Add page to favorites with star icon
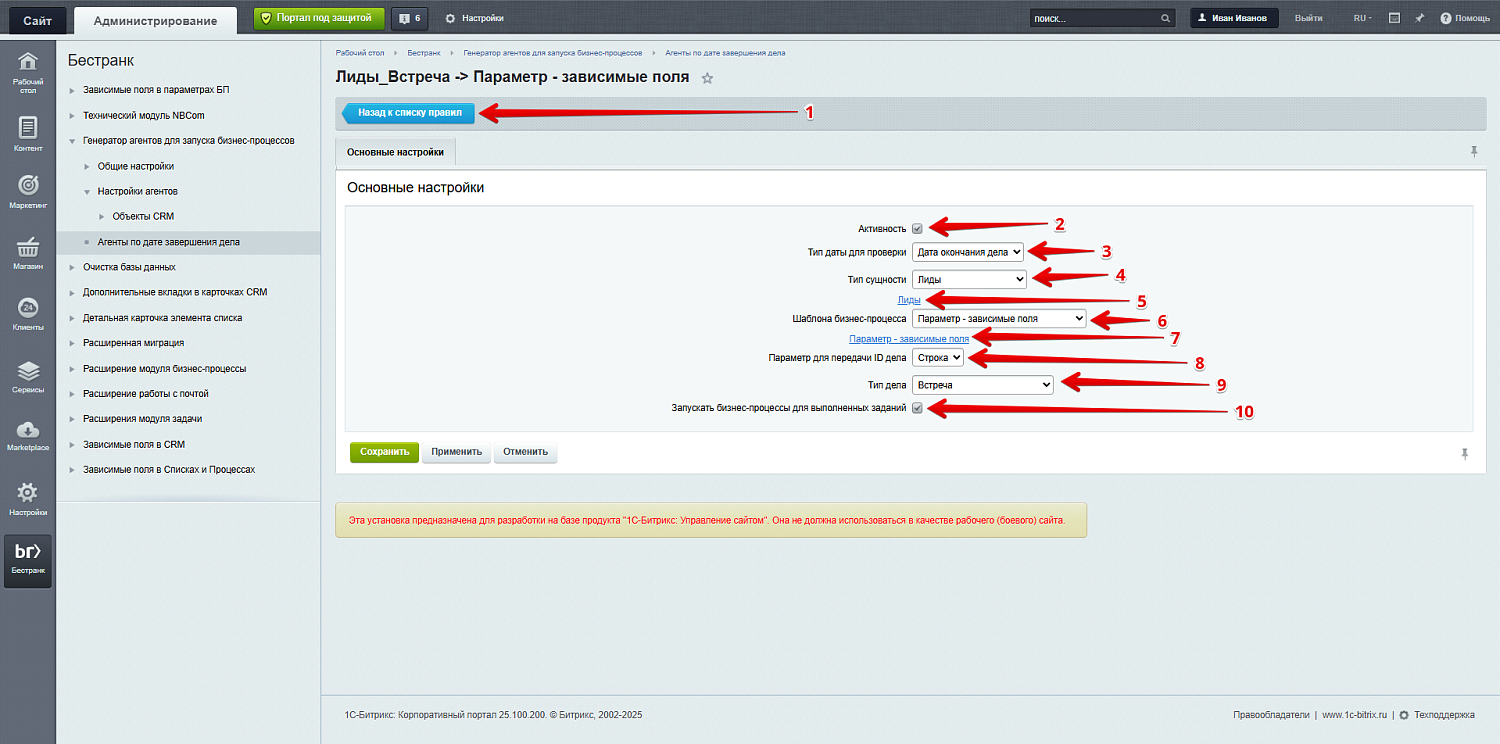 pos(707,78)
